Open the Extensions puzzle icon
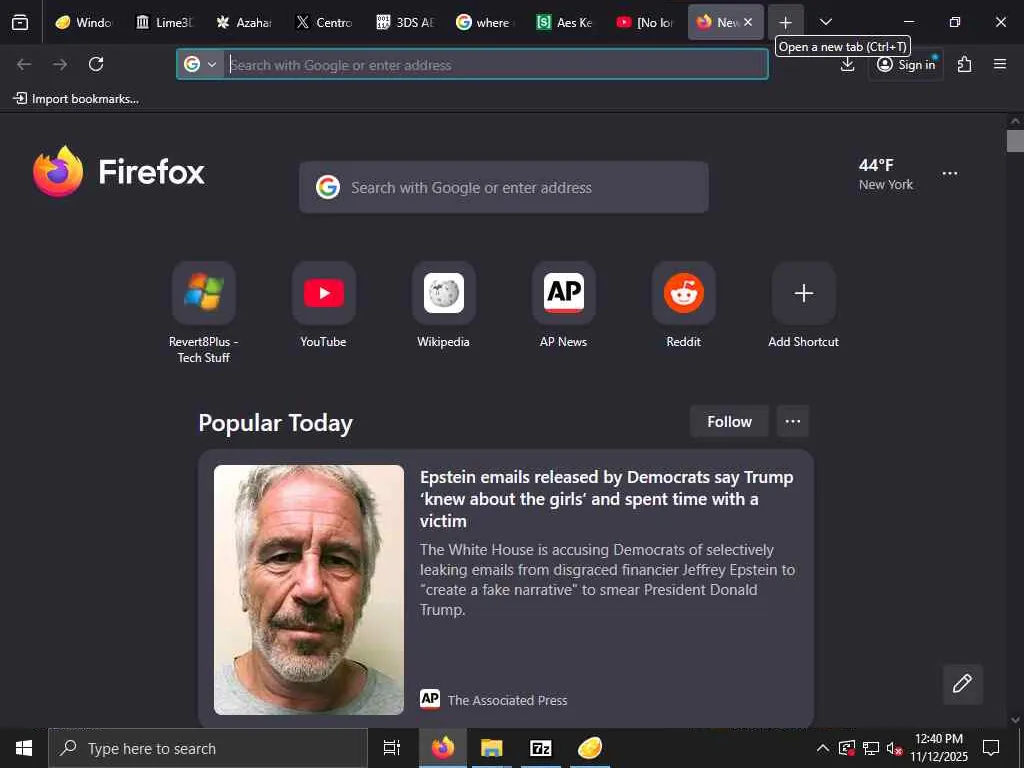 click(965, 64)
